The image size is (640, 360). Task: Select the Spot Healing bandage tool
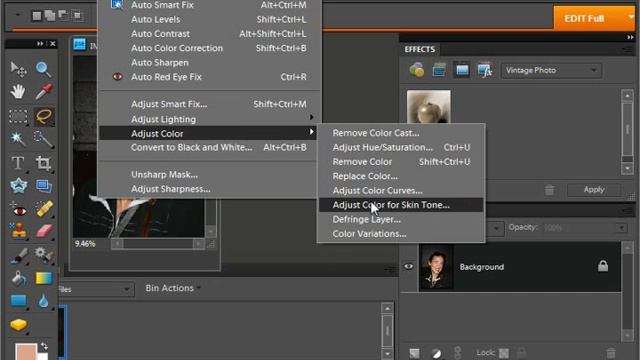(44, 209)
